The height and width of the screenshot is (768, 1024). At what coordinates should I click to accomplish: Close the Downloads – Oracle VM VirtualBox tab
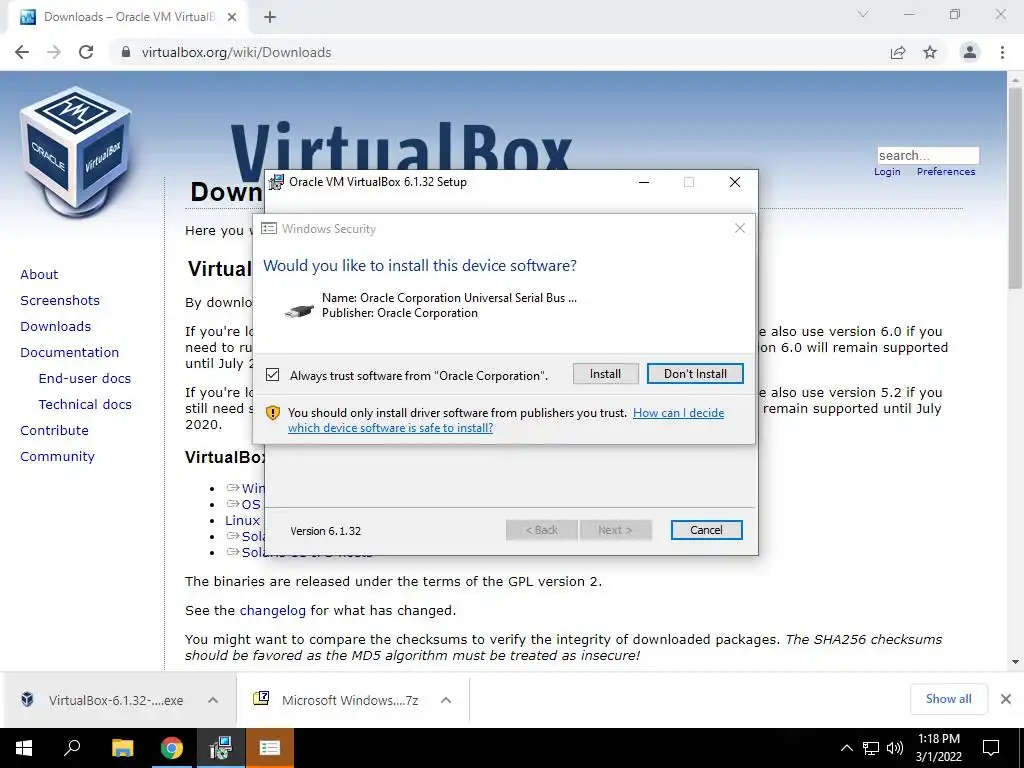point(232,17)
